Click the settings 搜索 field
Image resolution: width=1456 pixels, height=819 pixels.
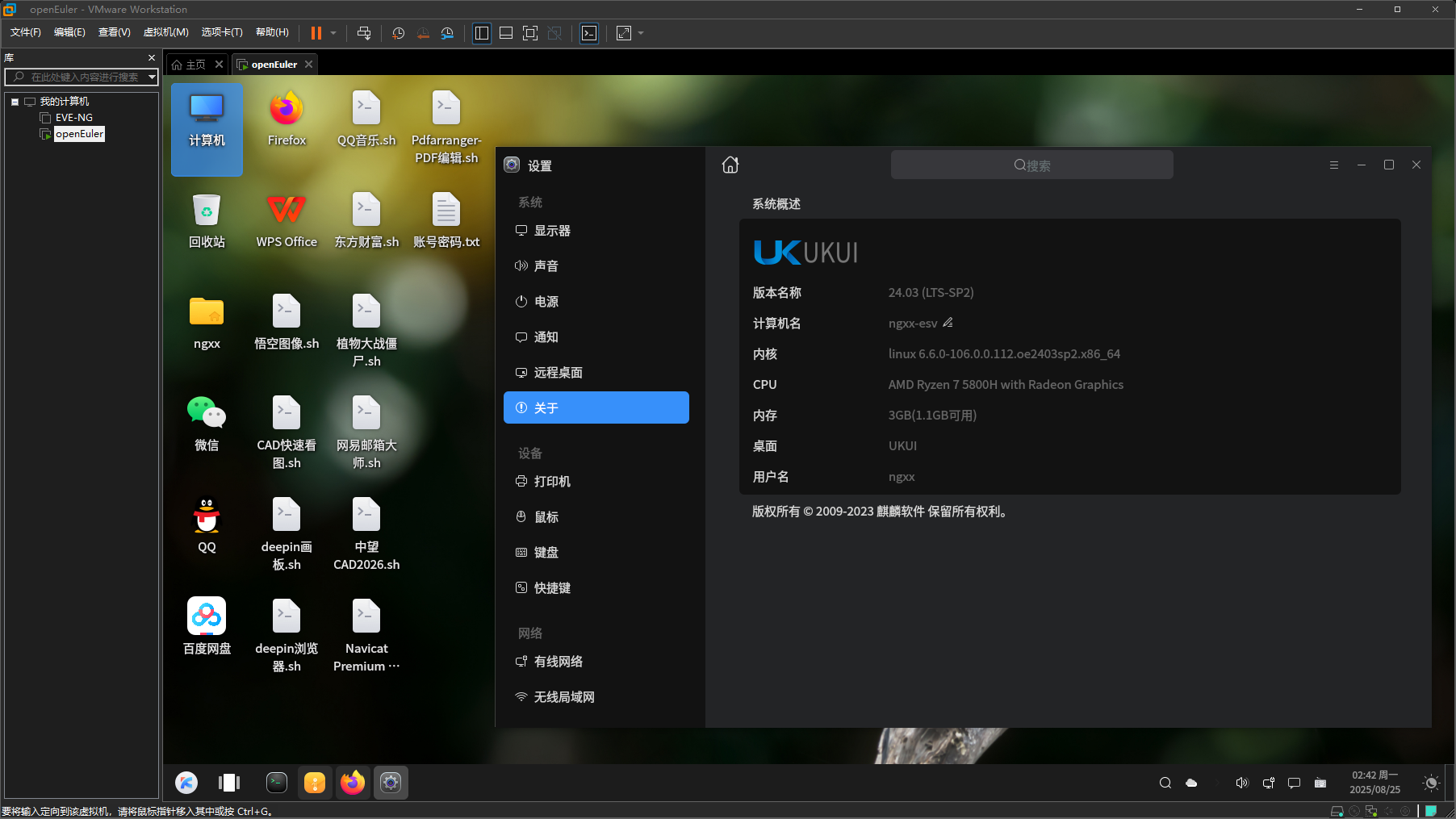coord(1031,165)
